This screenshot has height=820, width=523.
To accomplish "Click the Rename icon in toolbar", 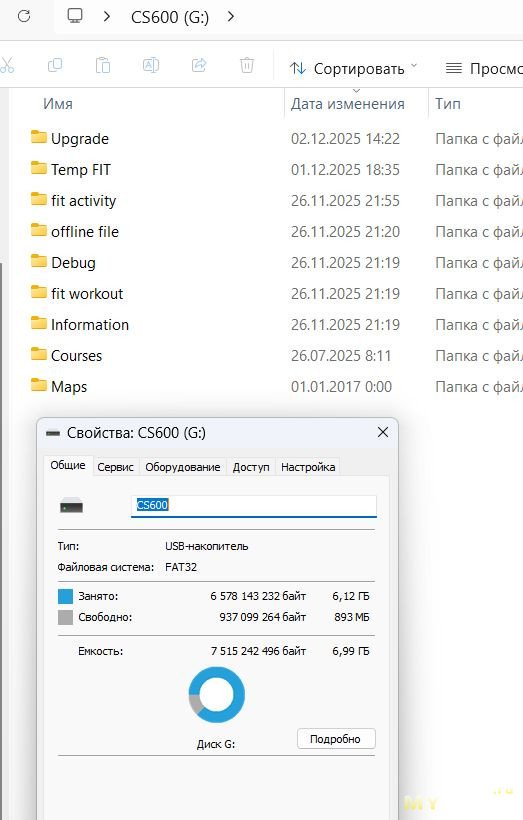I will pos(151,65).
